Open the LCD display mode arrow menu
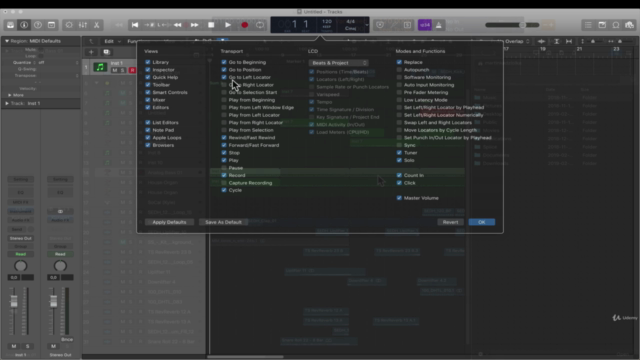 click(x=367, y=25)
